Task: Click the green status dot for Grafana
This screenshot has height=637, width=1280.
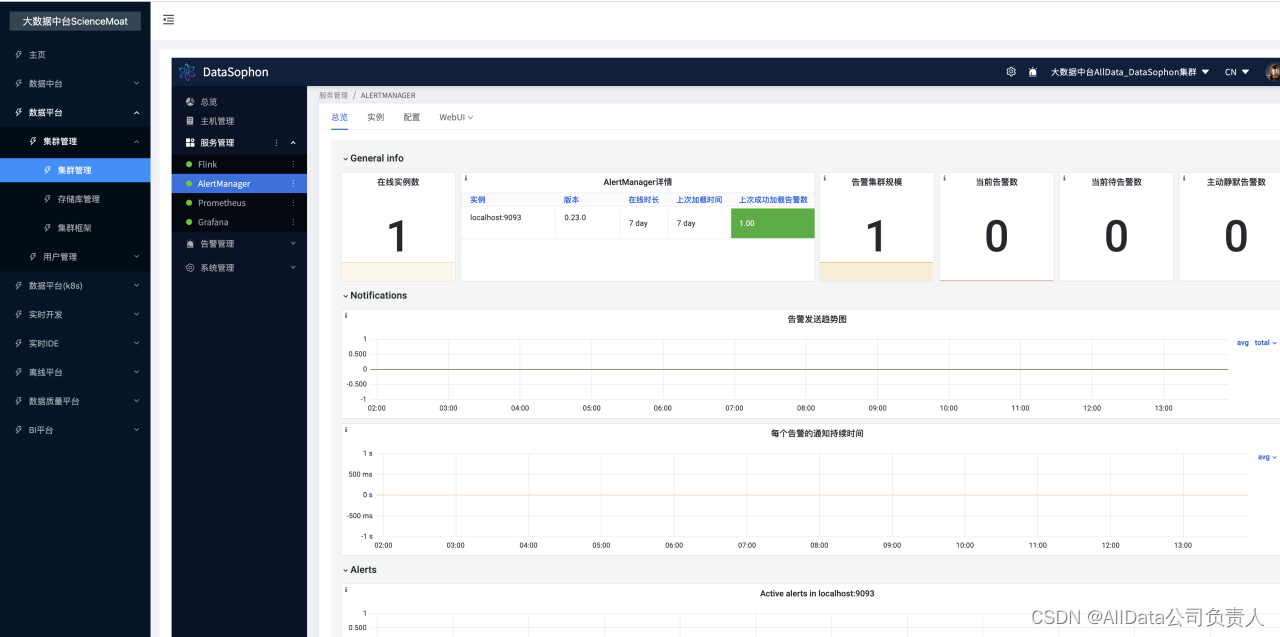Action: point(189,222)
